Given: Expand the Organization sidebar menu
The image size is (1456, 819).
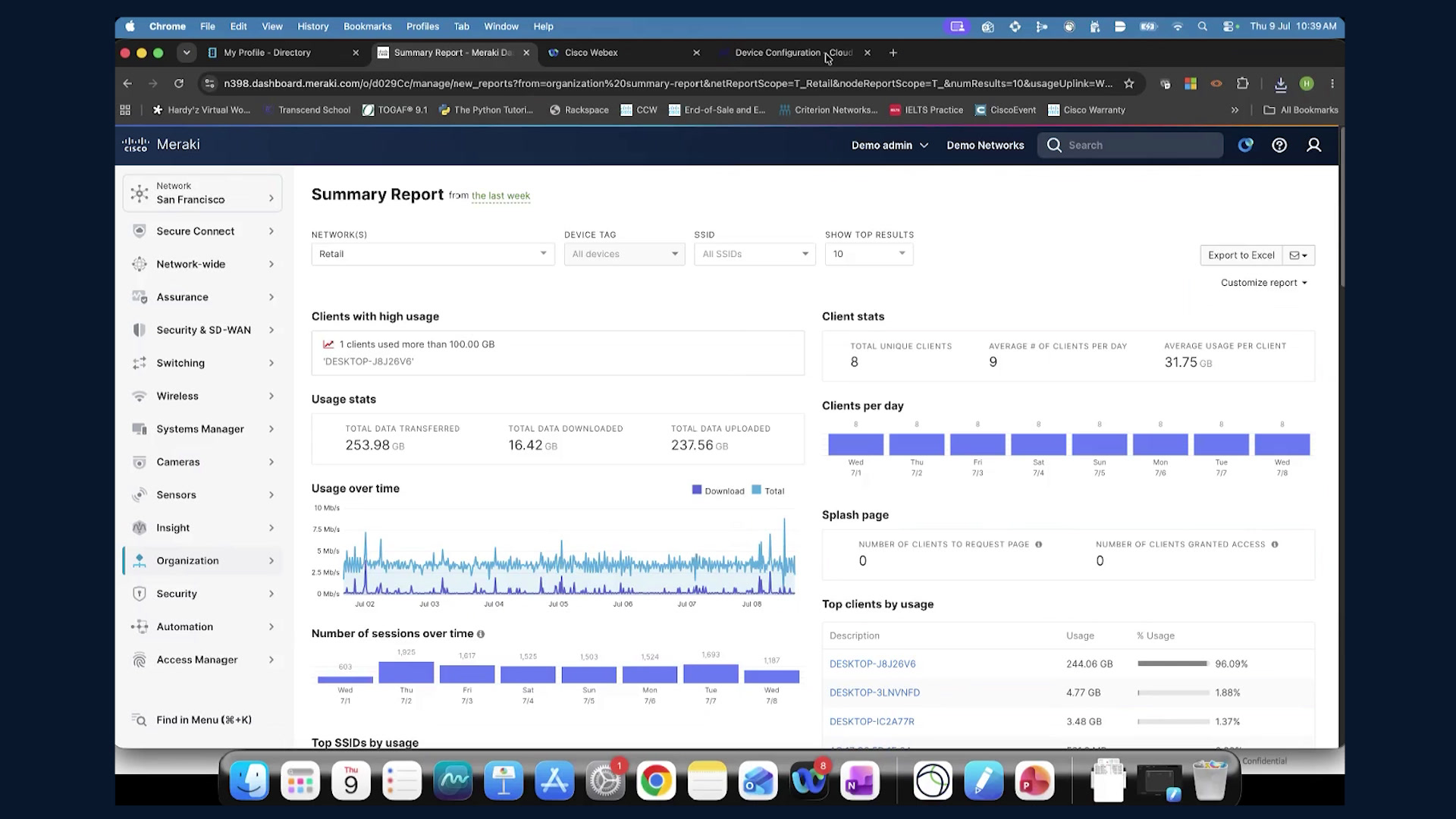Looking at the screenshot, I should (202, 560).
